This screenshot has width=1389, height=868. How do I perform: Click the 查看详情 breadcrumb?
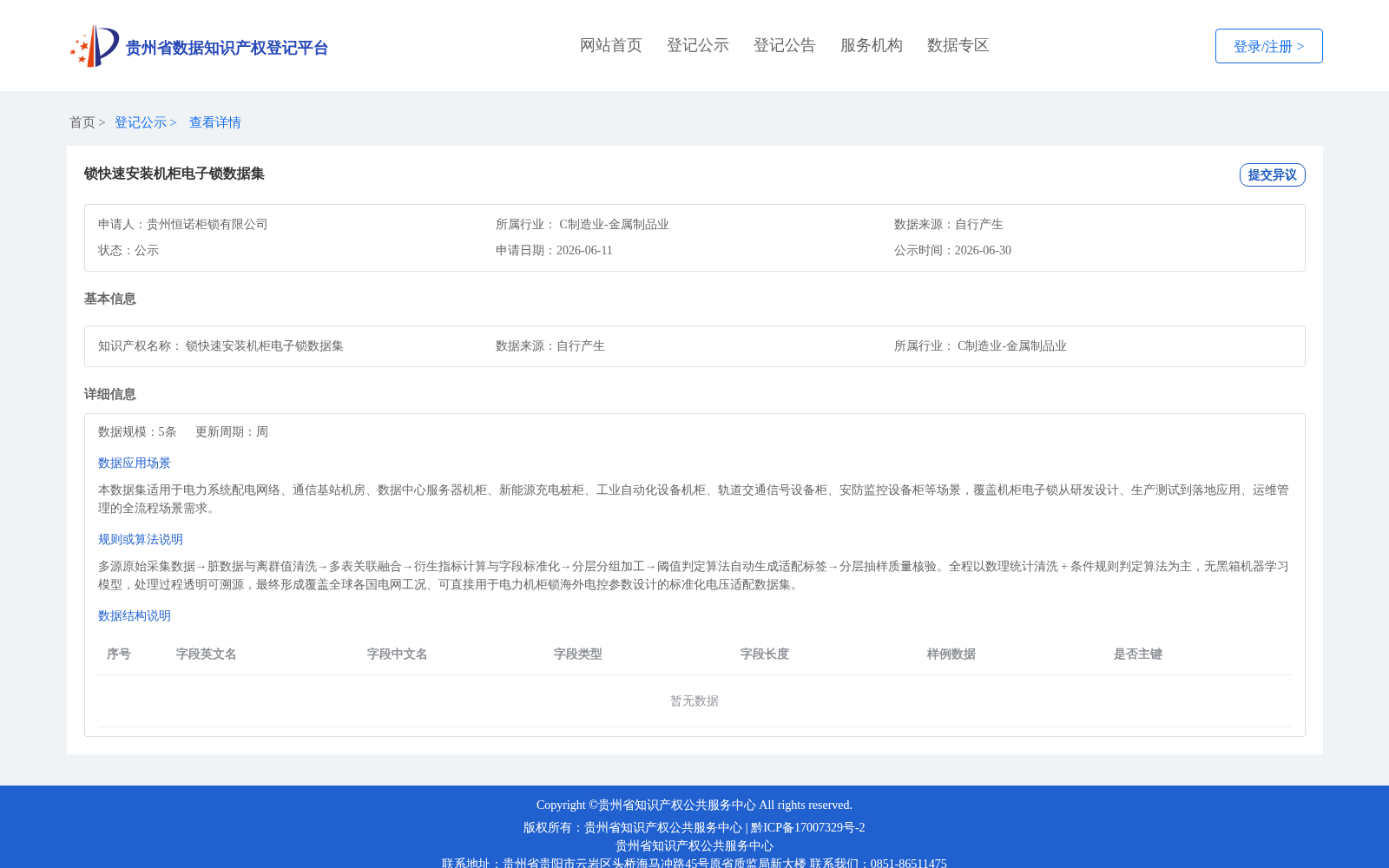tap(215, 122)
